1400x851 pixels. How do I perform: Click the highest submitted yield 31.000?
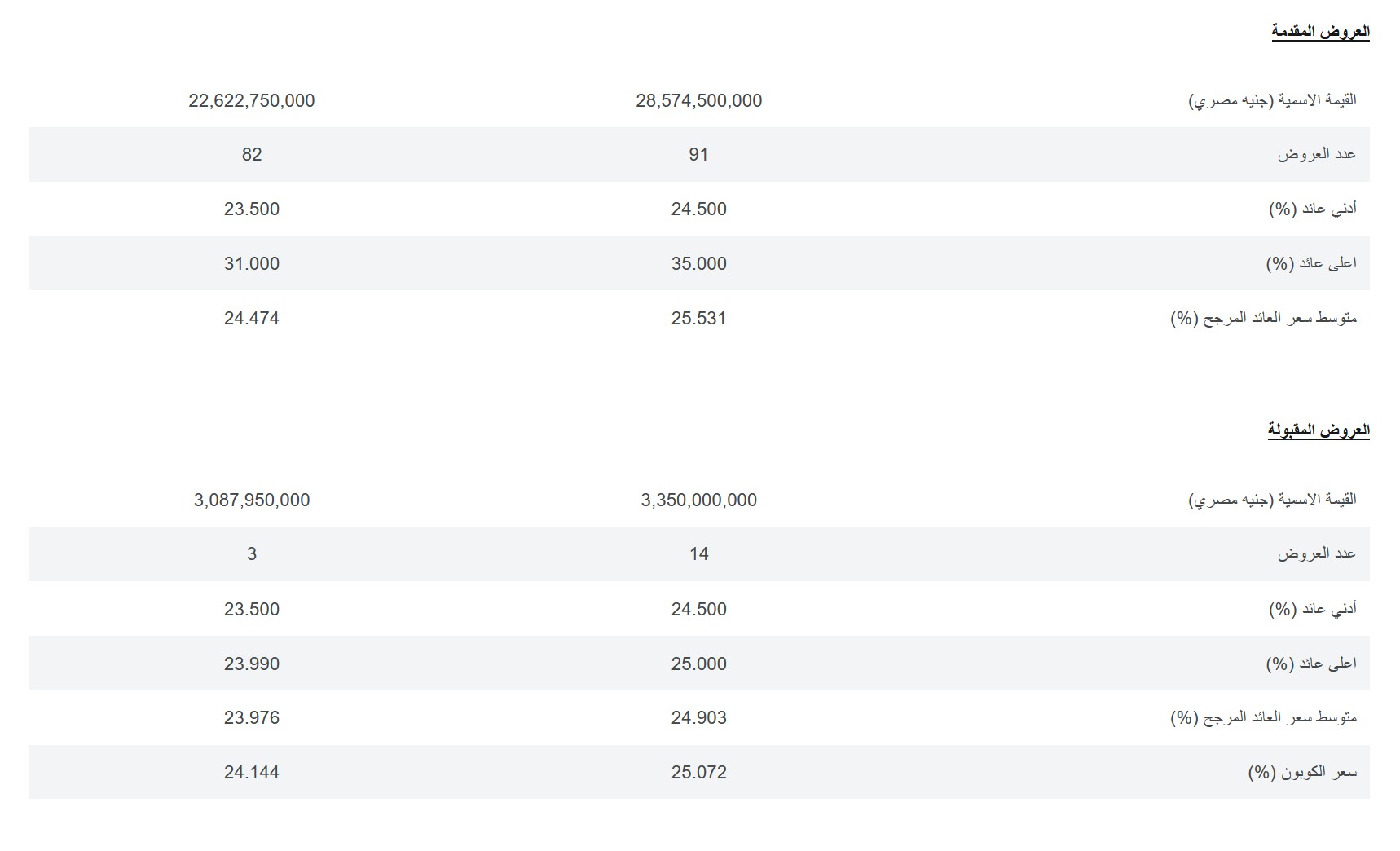click(252, 264)
